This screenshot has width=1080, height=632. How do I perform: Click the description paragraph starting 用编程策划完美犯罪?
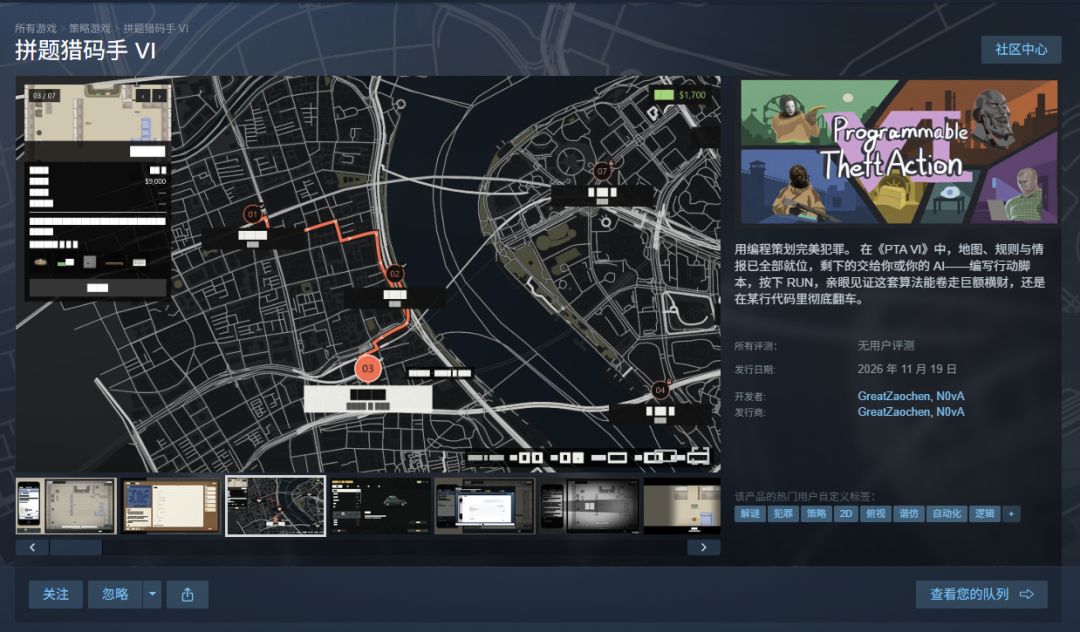point(889,274)
